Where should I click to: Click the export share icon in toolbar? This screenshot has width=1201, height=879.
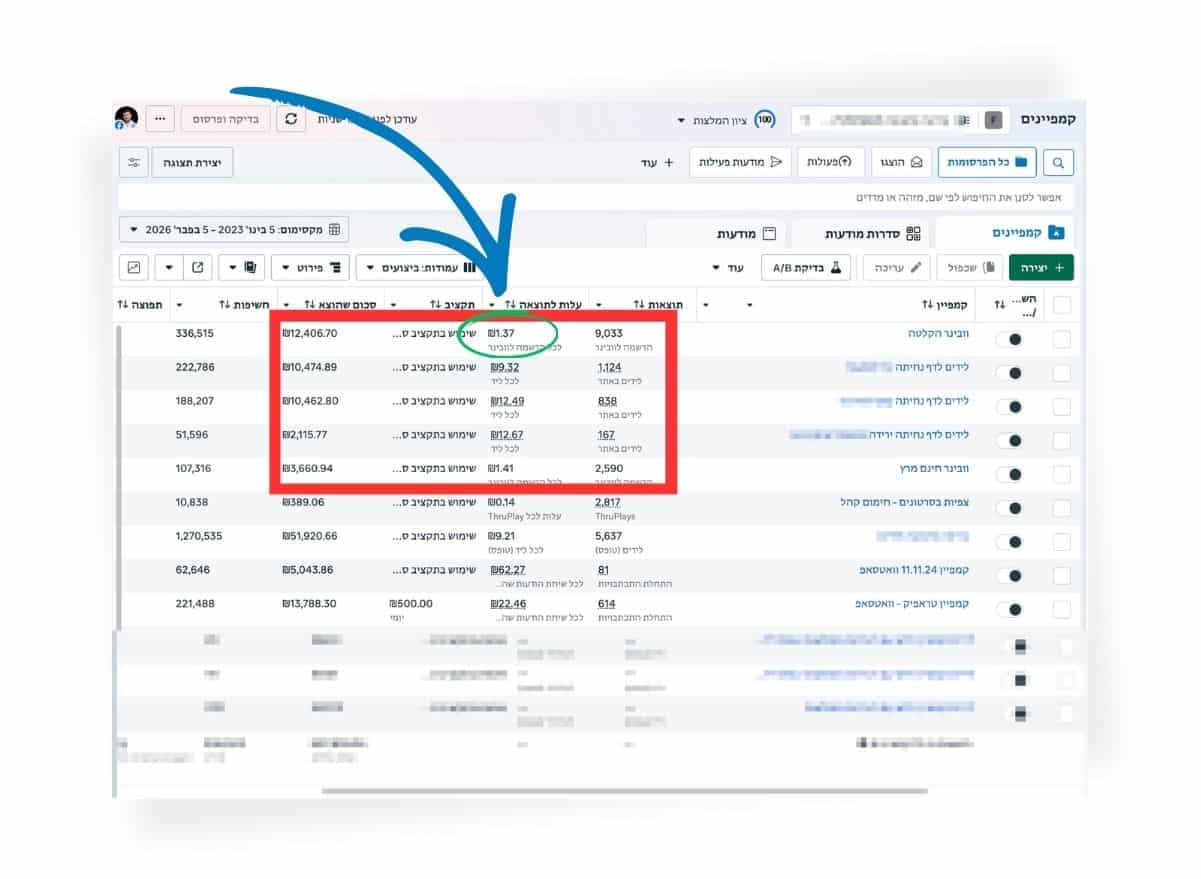(x=198, y=268)
